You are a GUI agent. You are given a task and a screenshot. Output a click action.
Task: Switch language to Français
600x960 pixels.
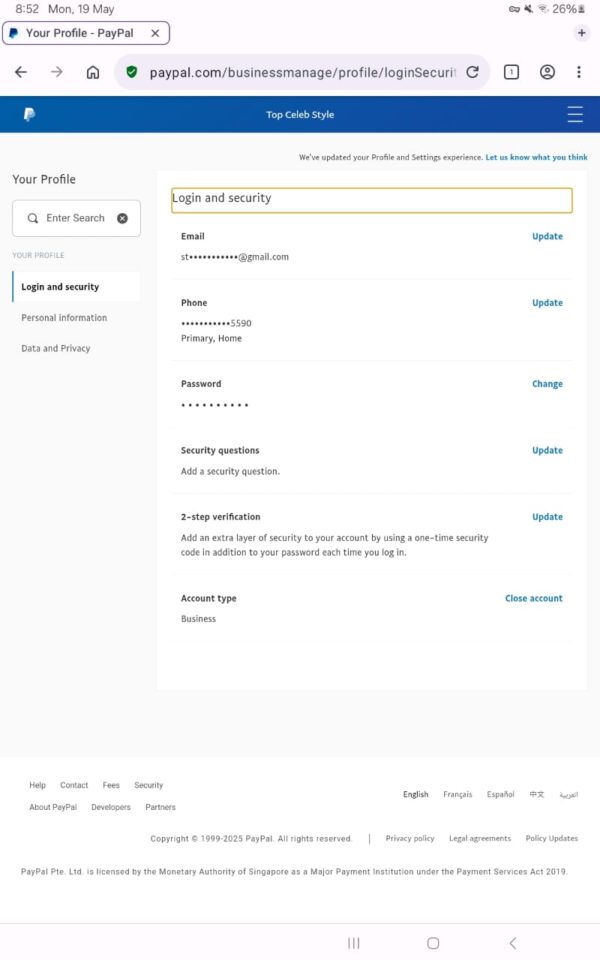[457, 795]
